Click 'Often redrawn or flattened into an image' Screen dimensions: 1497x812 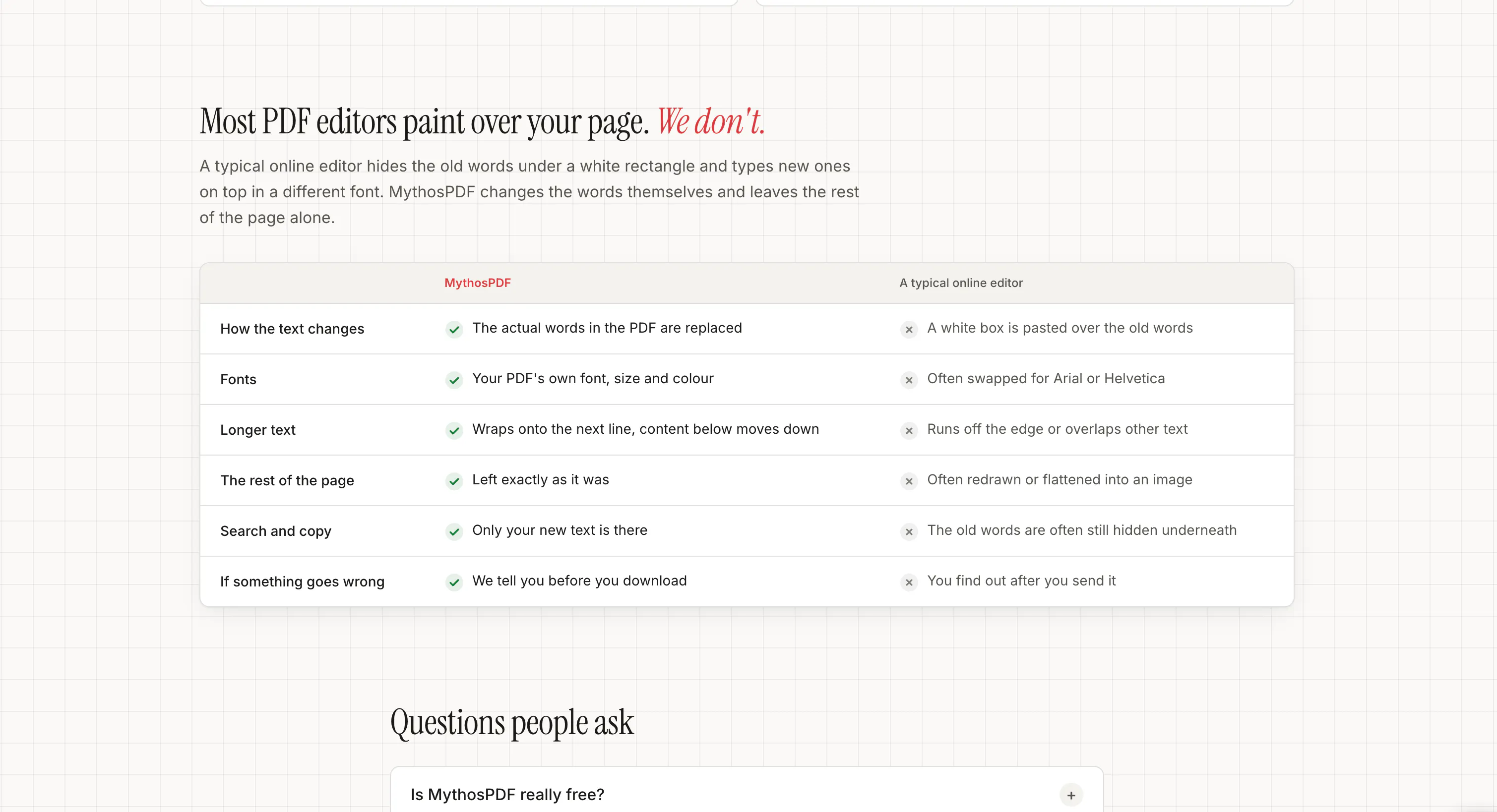[1060, 479]
